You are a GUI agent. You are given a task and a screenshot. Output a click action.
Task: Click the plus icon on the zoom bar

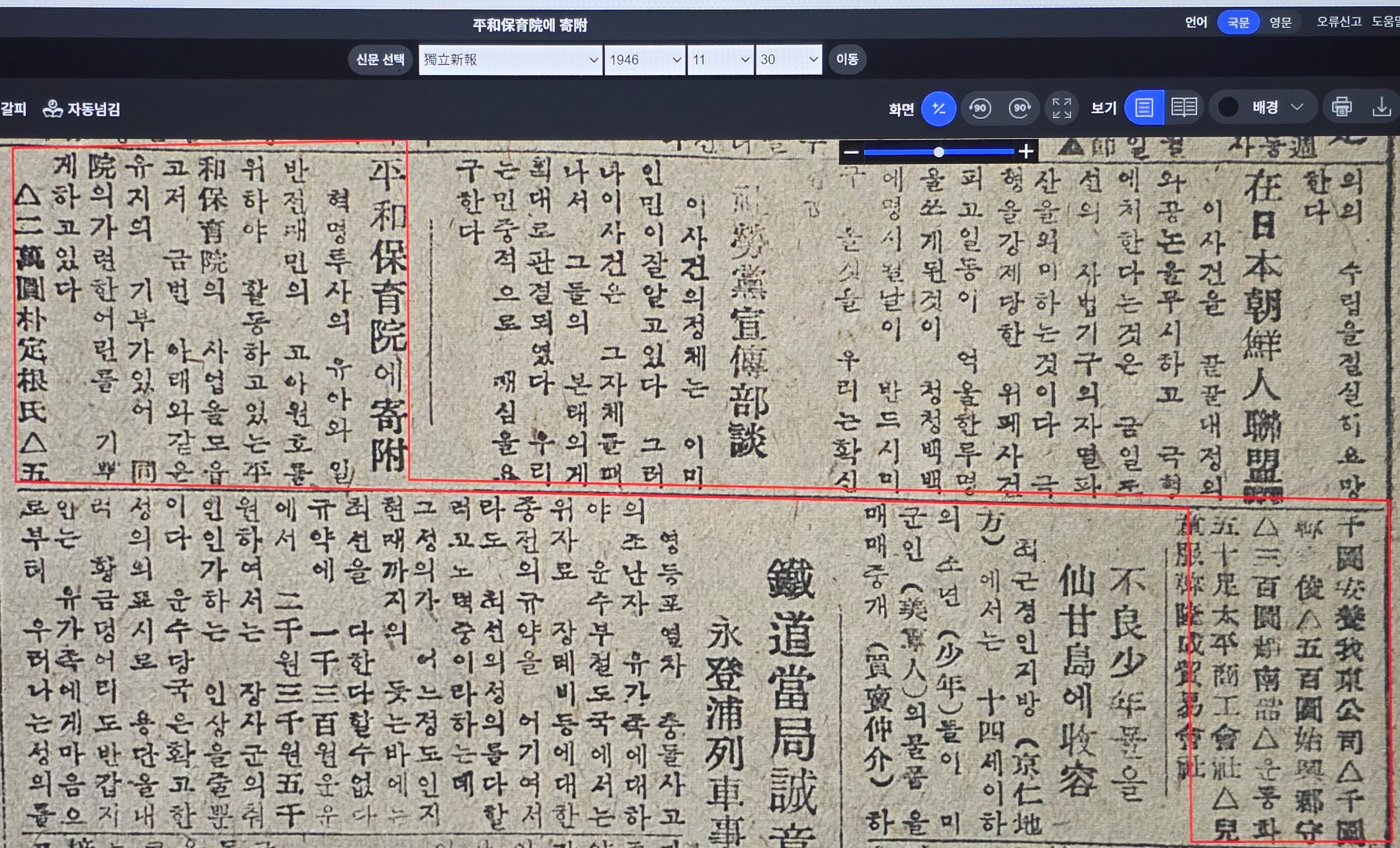coord(1026,152)
